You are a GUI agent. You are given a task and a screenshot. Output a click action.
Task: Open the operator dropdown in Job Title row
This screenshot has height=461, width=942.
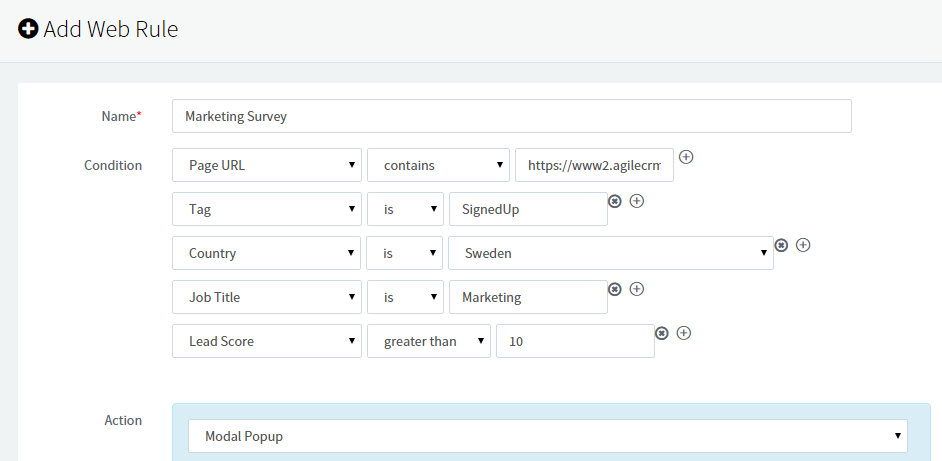click(x=406, y=297)
